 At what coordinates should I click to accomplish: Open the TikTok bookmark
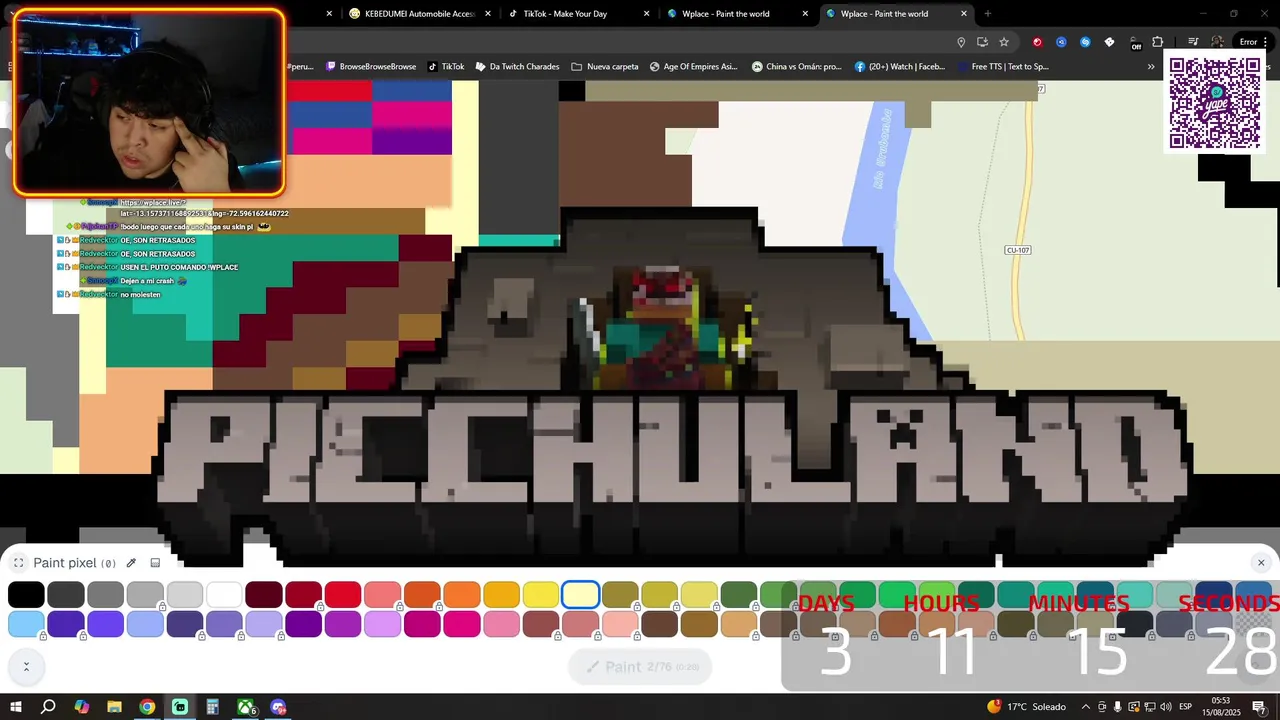(x=446, y=67)
